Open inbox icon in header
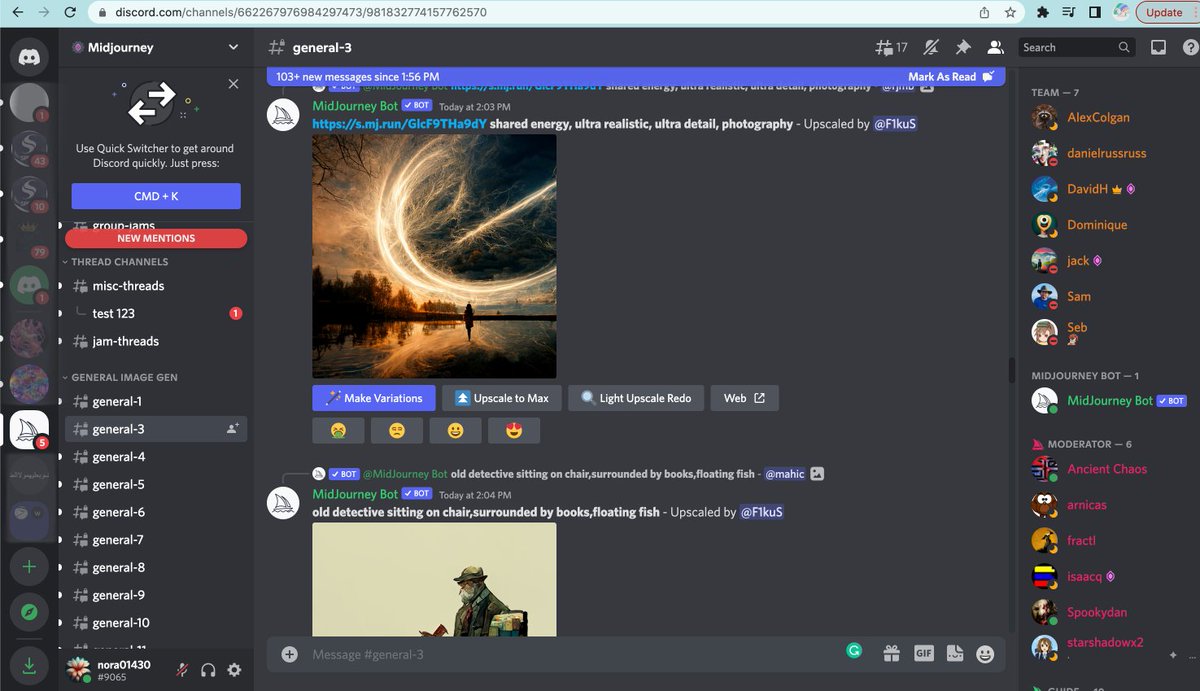1200x691 pixels. point(1158,47)
